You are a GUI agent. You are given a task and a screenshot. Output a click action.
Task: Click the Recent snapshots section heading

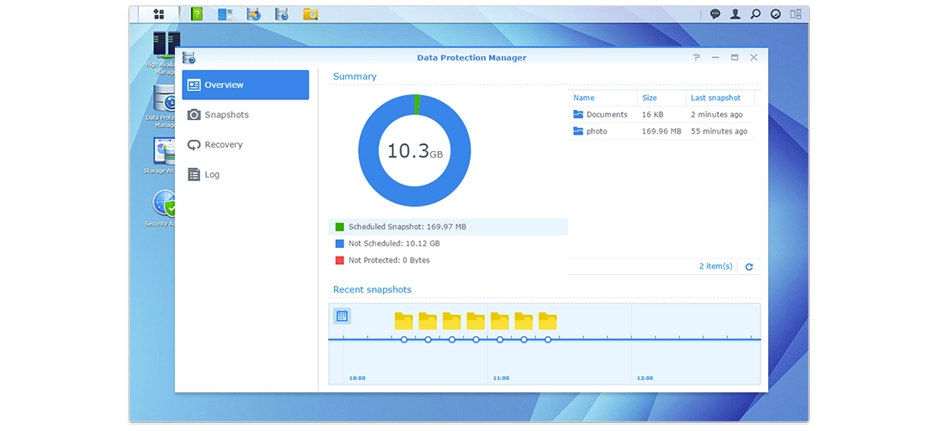[372, 290]
